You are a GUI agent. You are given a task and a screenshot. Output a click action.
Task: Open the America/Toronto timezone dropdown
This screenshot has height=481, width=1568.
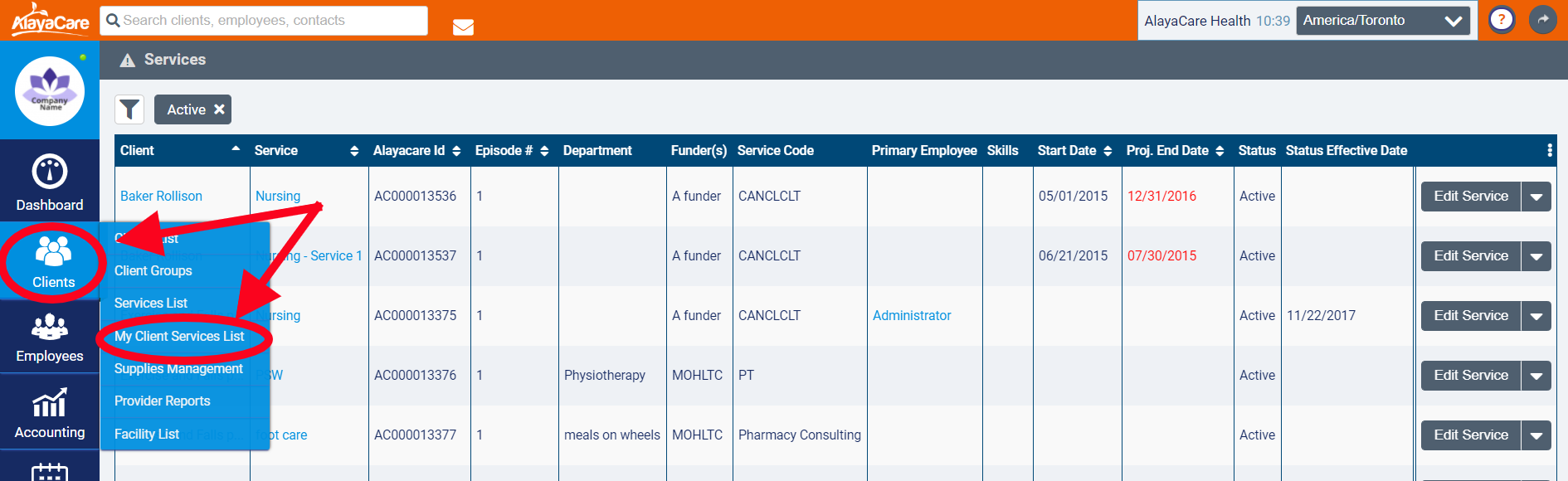point(1382,21)
